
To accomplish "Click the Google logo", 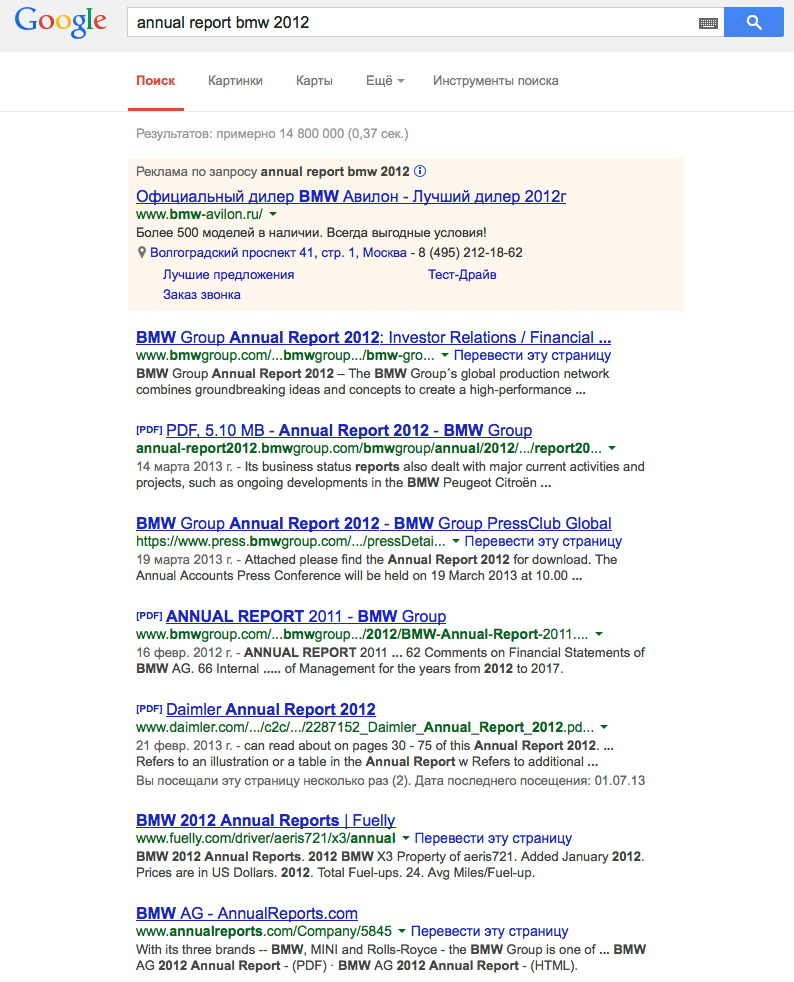I will 61,22.
